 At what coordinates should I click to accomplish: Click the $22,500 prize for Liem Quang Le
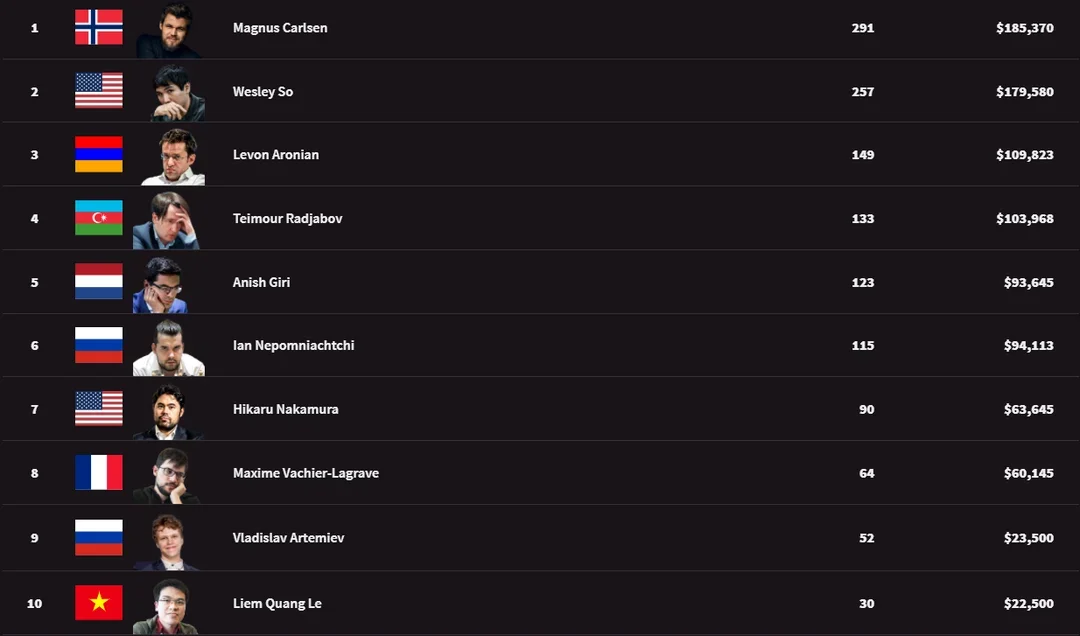[x=1026, y=603]
